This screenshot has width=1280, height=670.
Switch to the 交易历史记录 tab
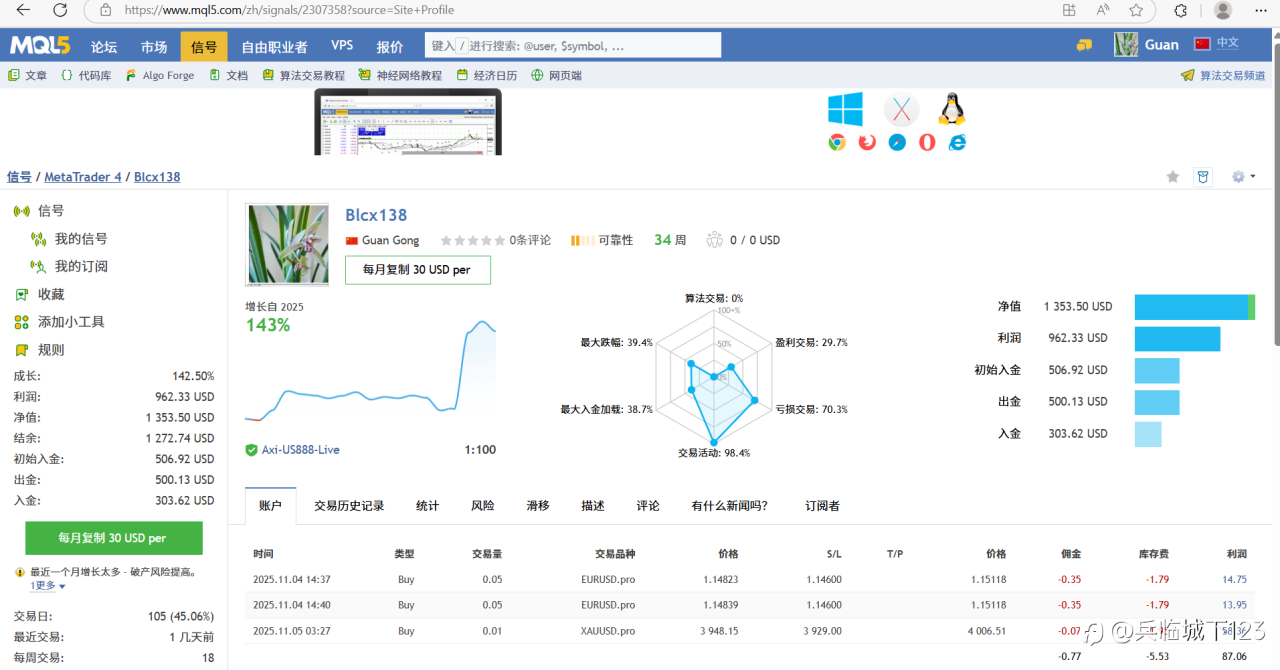(x=349, y=506)
